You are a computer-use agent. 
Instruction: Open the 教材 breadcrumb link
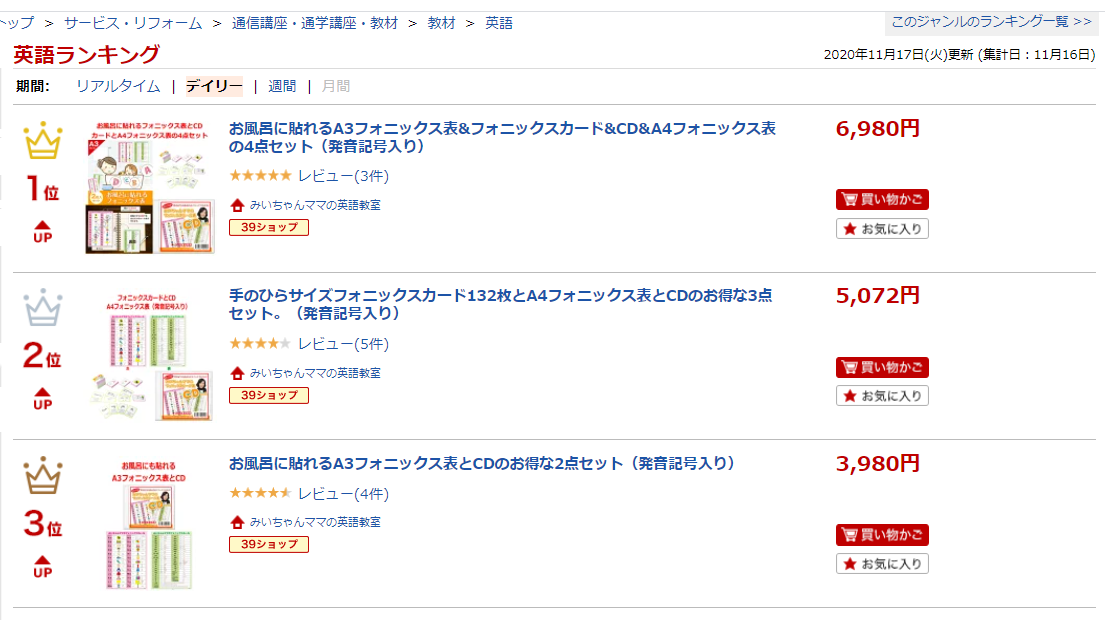(442, 23)
